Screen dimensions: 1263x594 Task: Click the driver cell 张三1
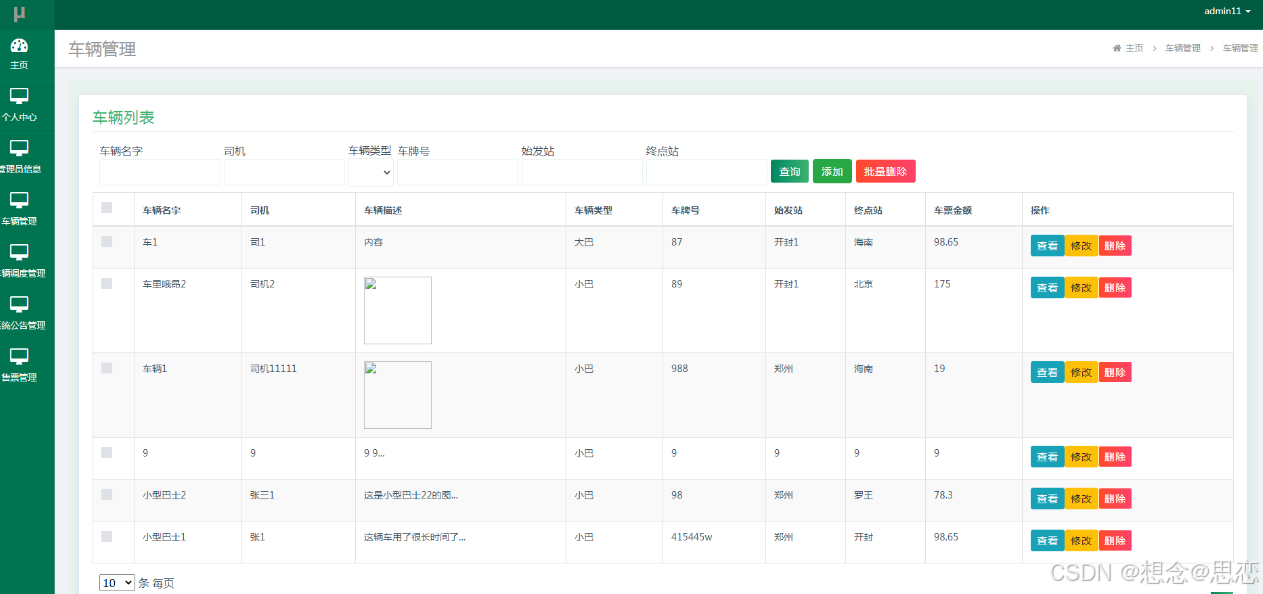click(262, 495)
